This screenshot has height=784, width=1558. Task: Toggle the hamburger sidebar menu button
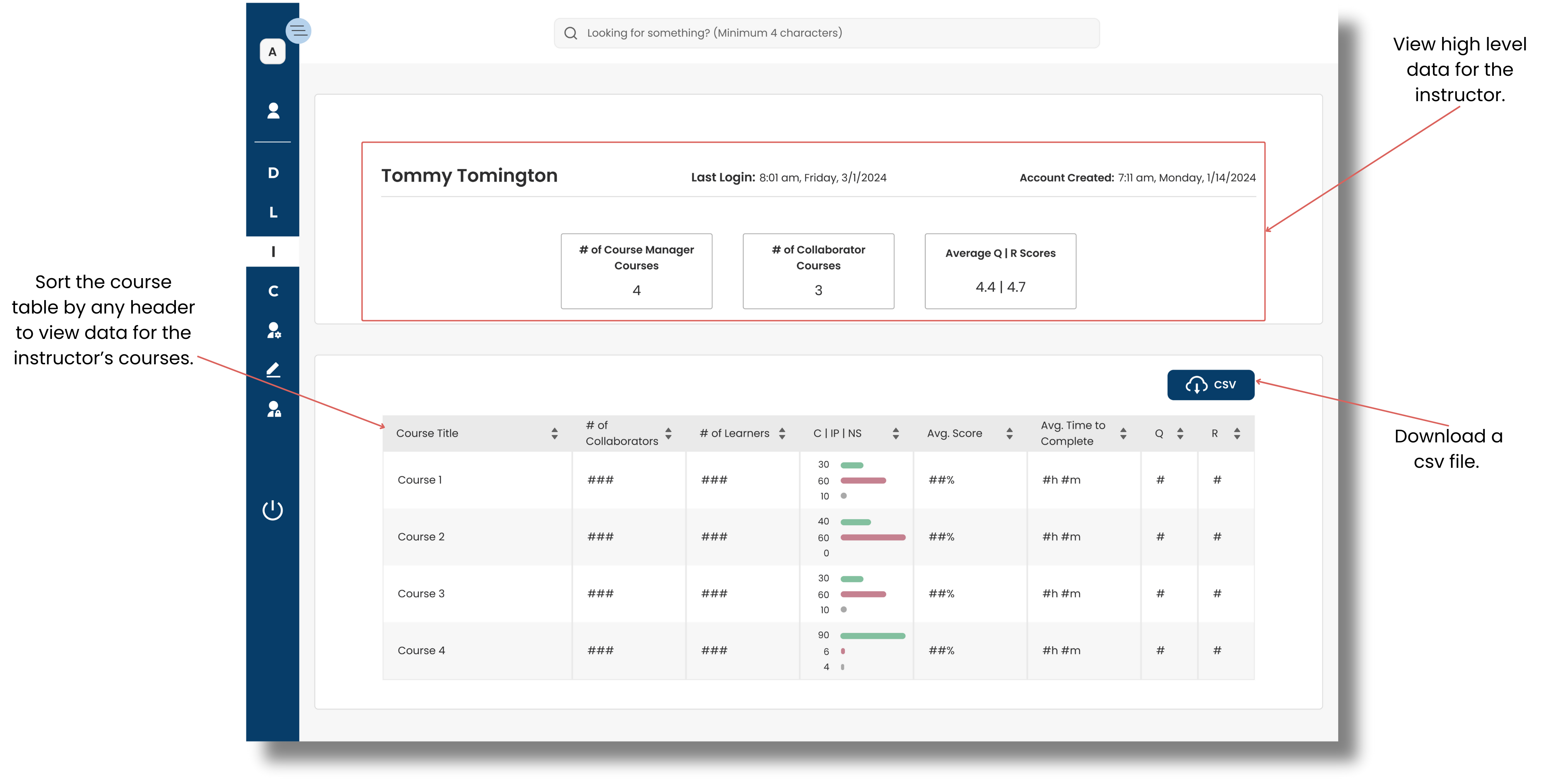click(298, 31)
